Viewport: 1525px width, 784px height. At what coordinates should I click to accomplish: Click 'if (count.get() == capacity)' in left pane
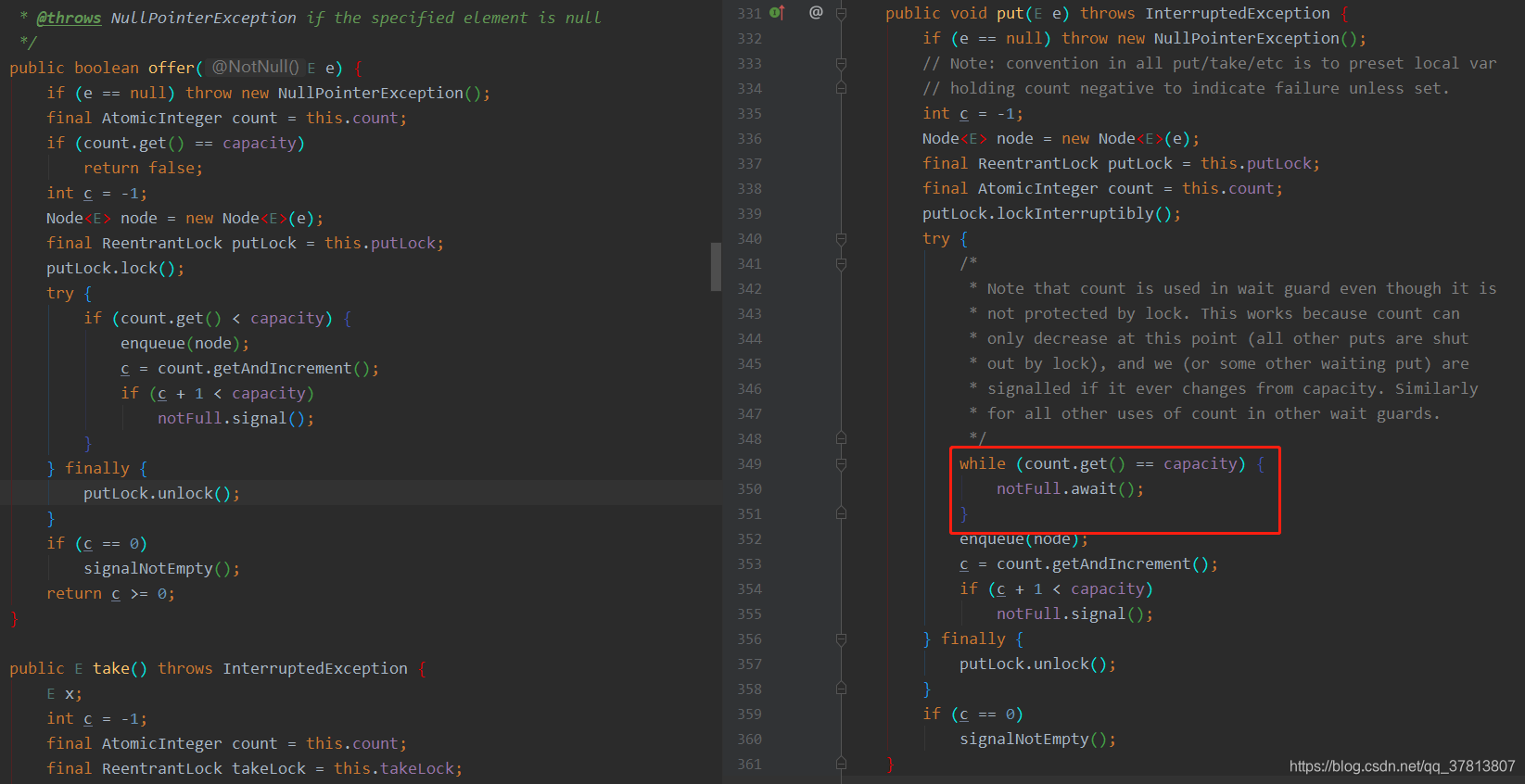(175, 143)
